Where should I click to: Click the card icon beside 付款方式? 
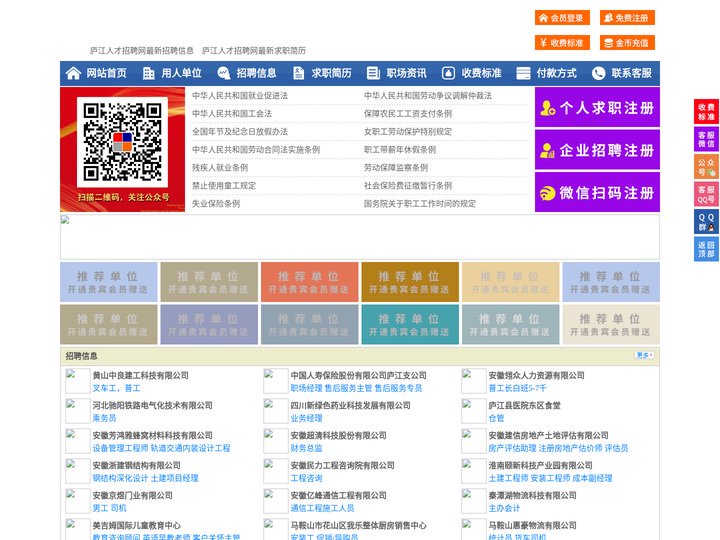point(523,73)
